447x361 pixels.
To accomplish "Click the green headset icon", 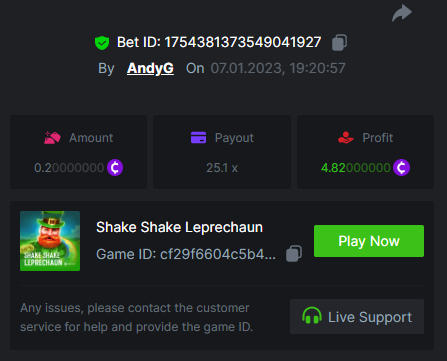I will pyautogui.click(x=312, y=316).
